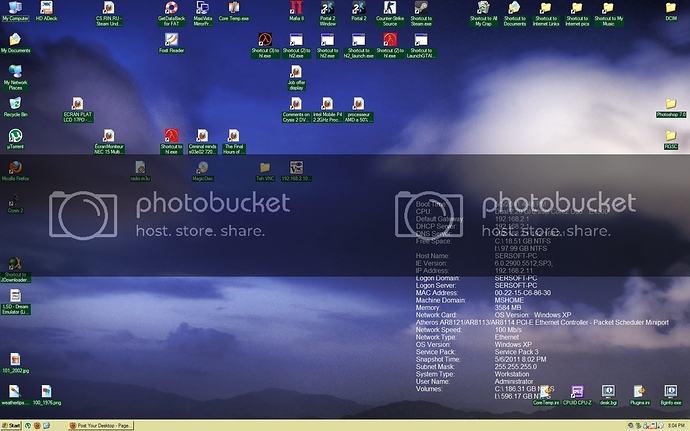
Task: Select the Counter-Strike Source icon
Action: coord(390,9)
